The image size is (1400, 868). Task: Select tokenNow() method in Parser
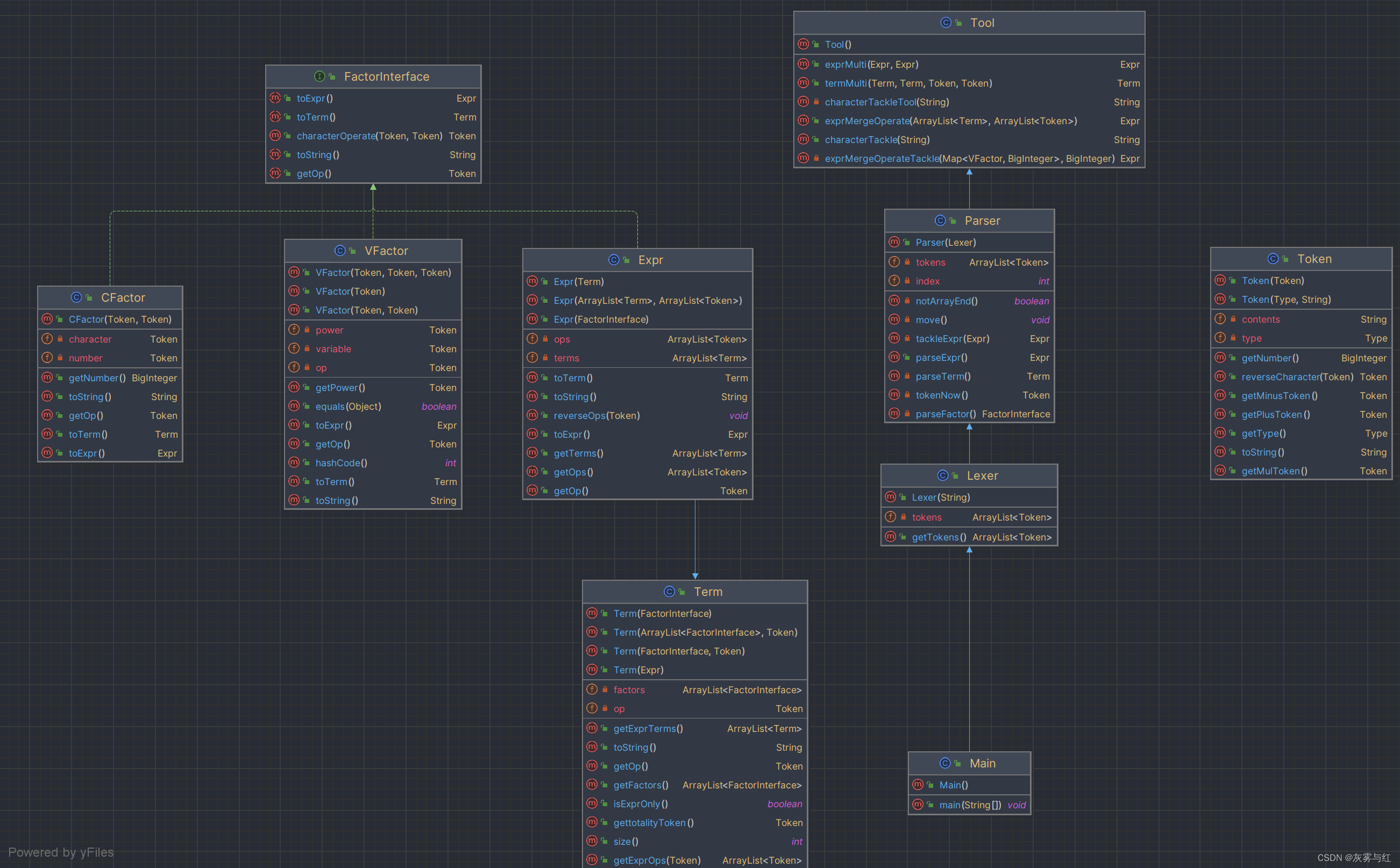pyautogui.click(x=969, y=395)
